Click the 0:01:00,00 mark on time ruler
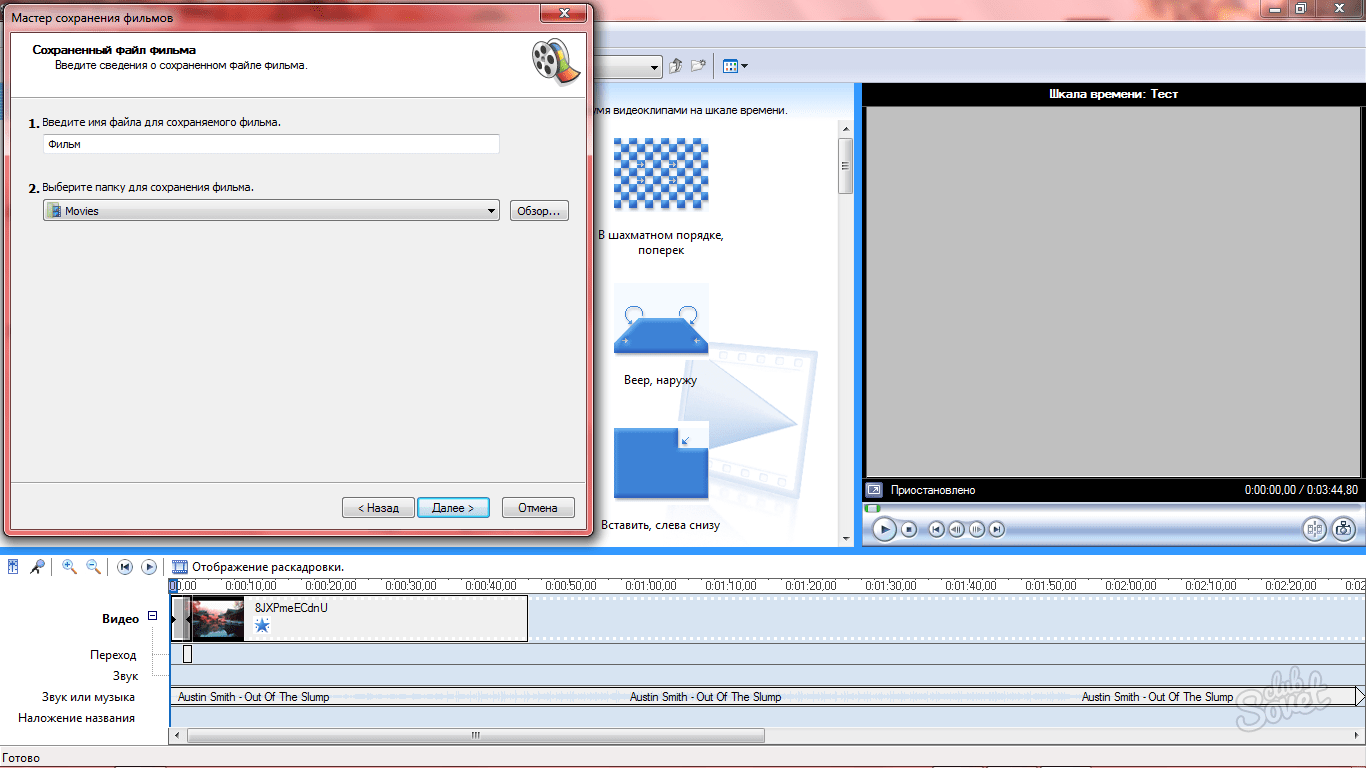The height and width of the screenshot is (768, 1366). coord(651,586)
